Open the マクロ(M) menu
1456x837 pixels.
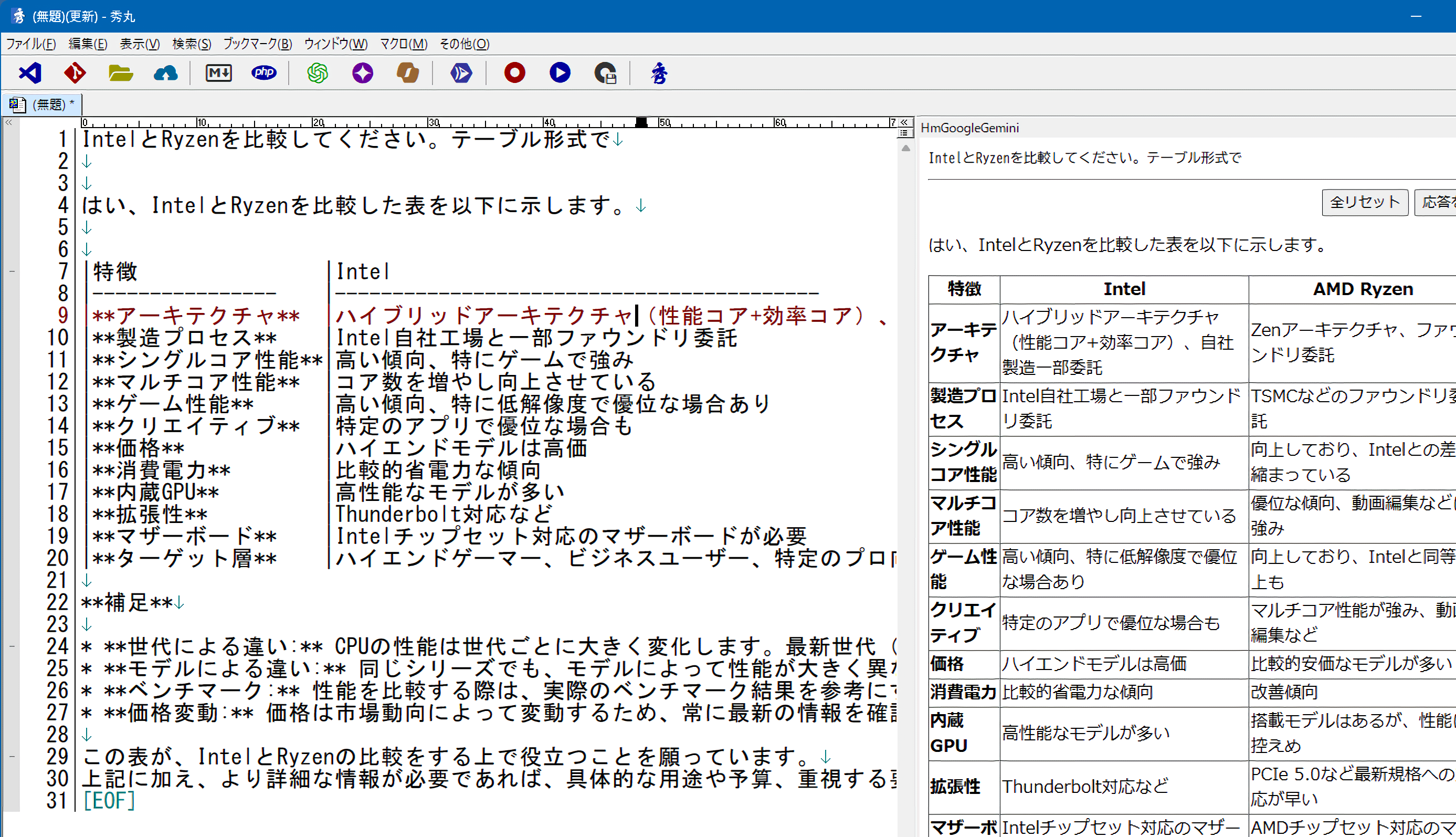[403, 44]
